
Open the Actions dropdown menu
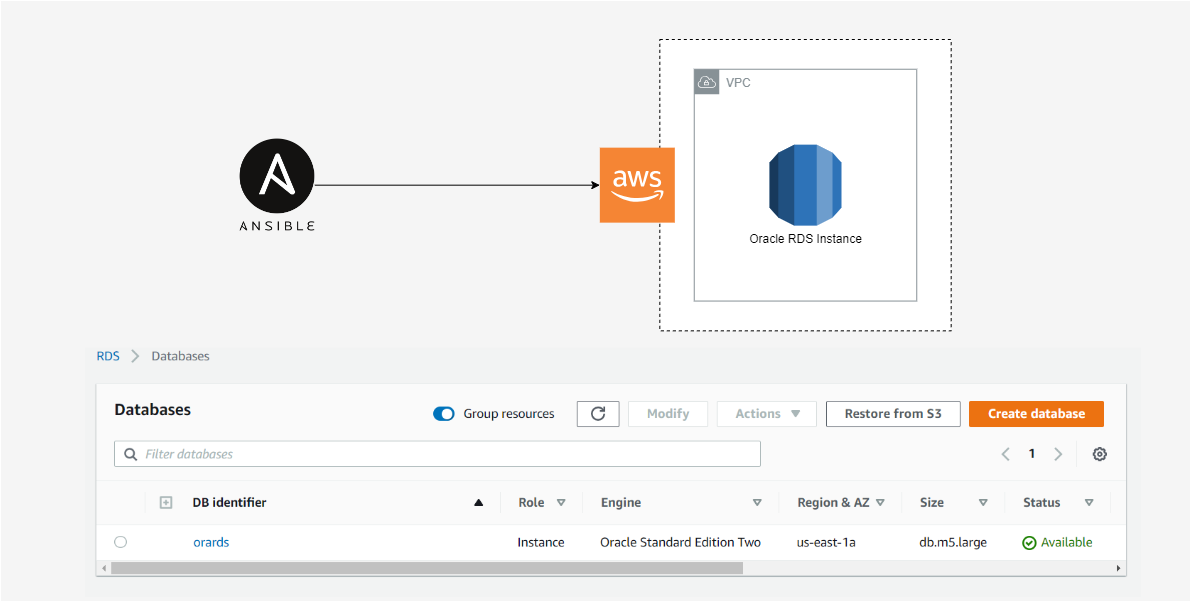[766, 414]
